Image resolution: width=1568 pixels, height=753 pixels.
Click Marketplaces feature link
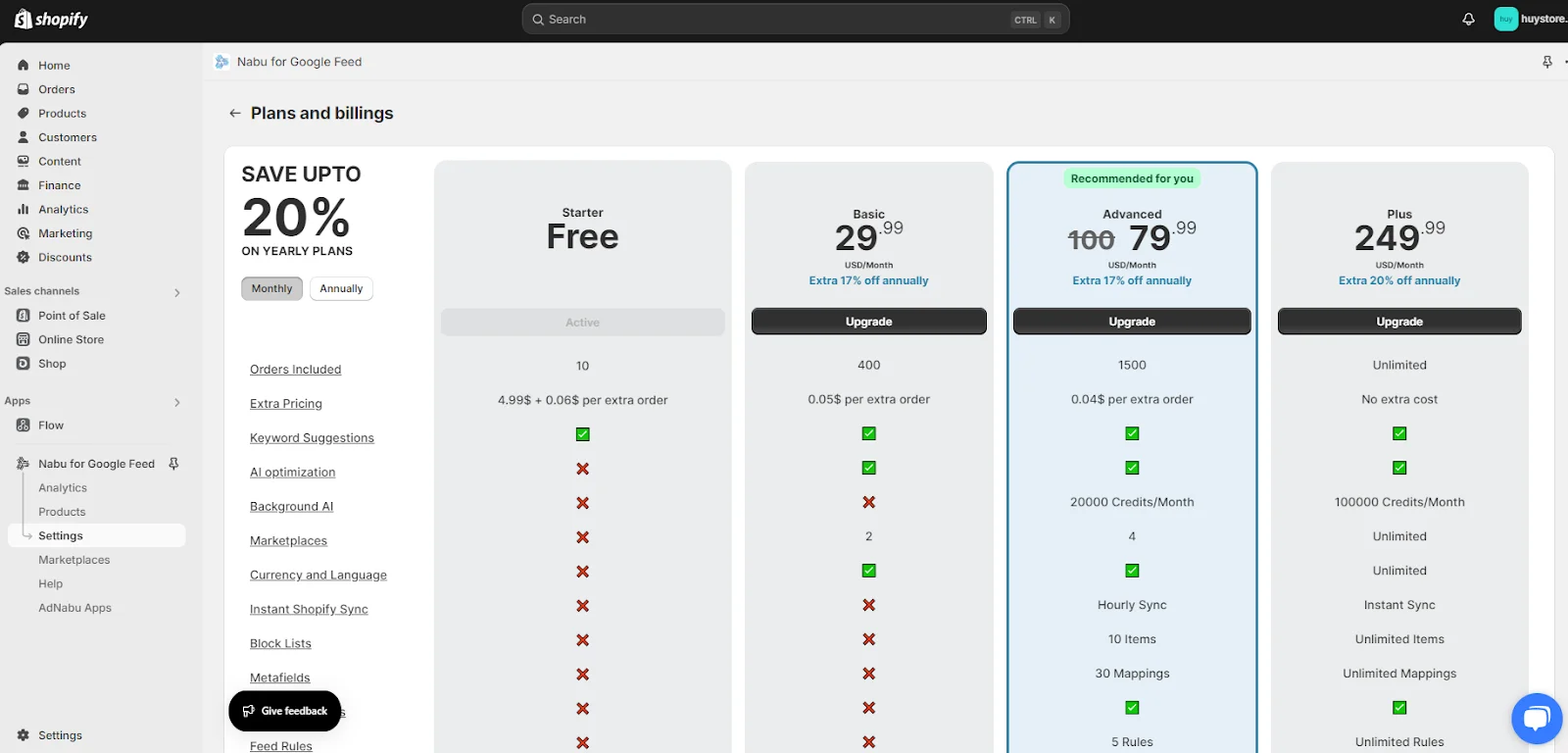288,541
